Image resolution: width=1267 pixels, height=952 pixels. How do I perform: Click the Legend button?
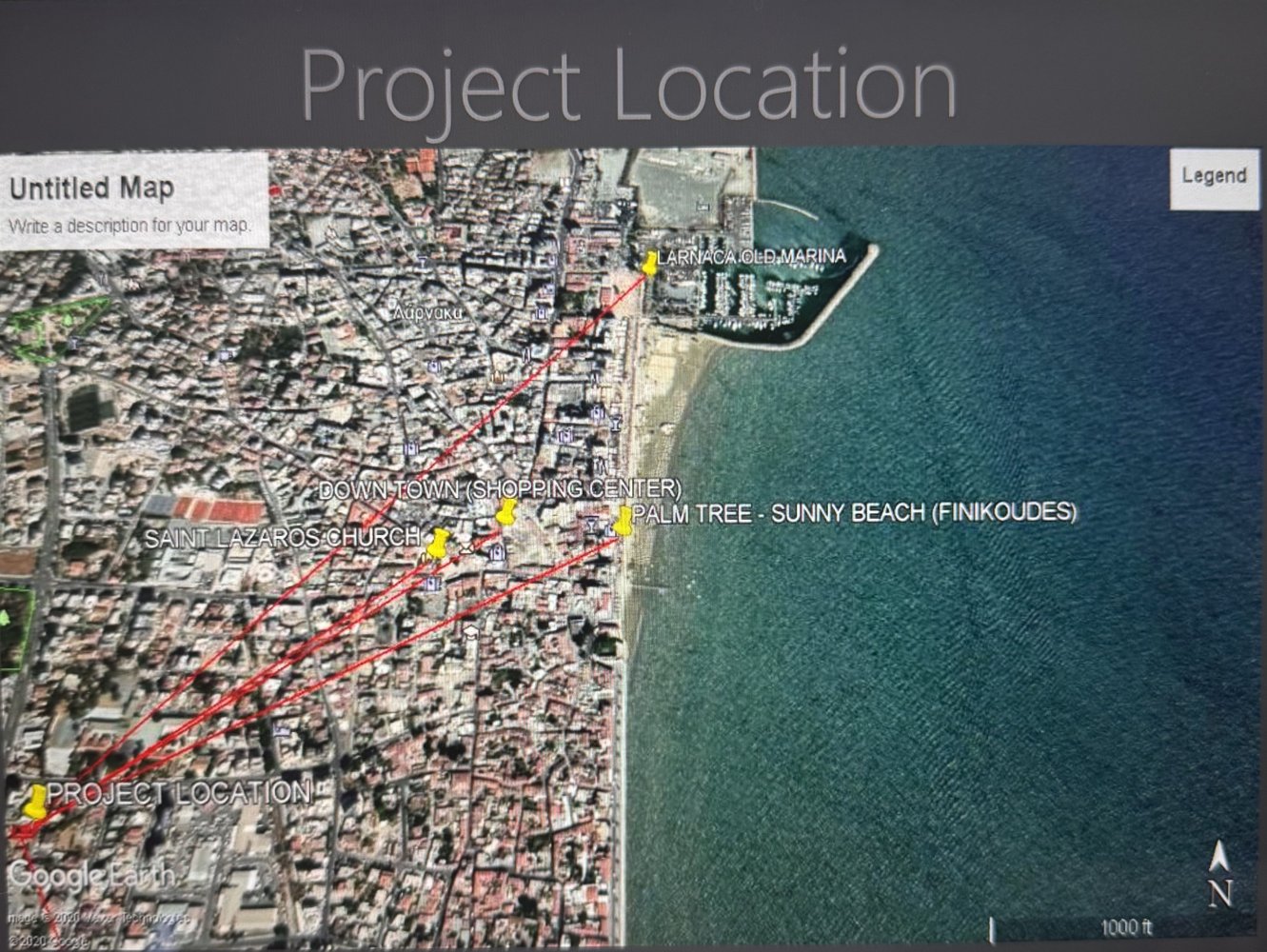point(1214,176)
